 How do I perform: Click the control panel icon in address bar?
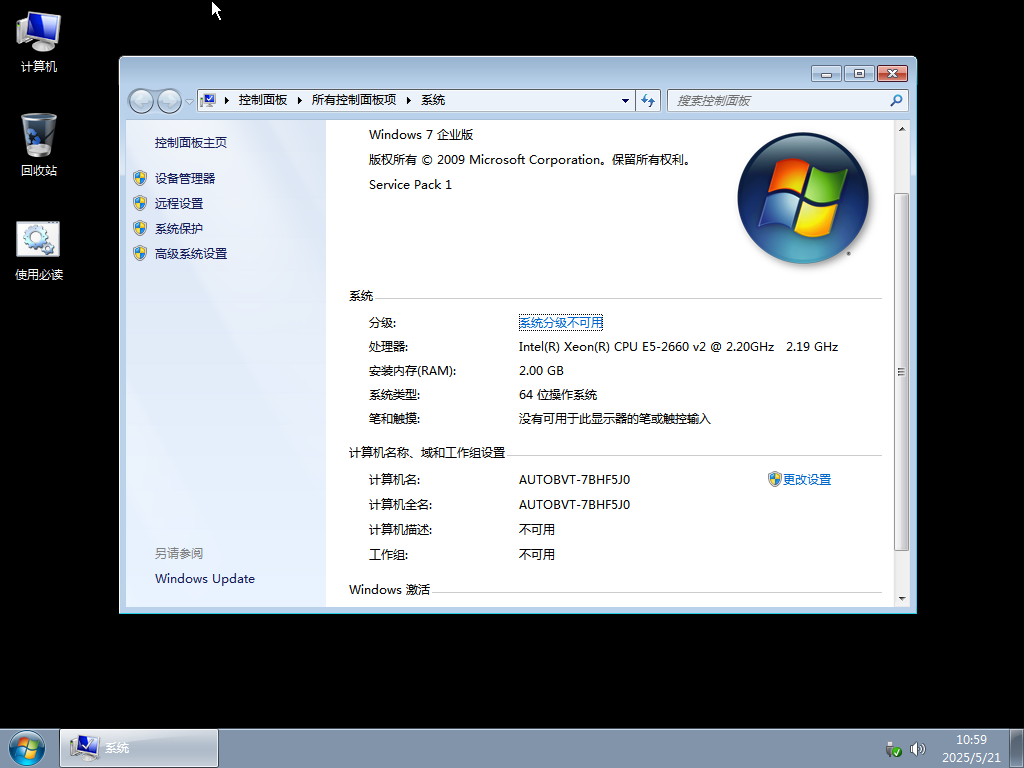tap(208, 100)
